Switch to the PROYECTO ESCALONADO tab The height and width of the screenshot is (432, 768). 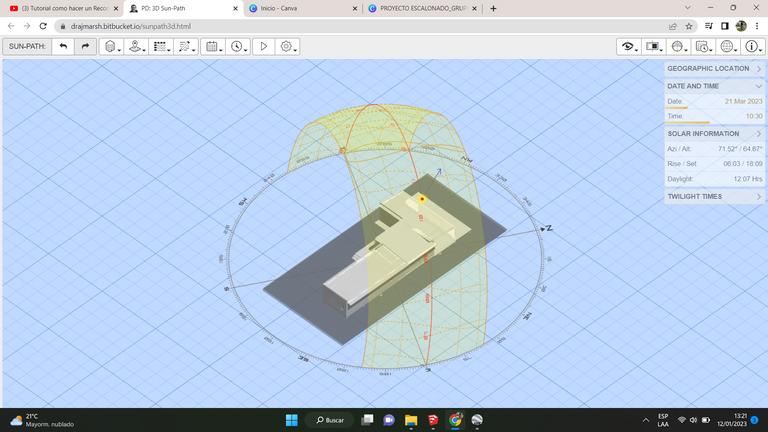(x=420, y=8)
